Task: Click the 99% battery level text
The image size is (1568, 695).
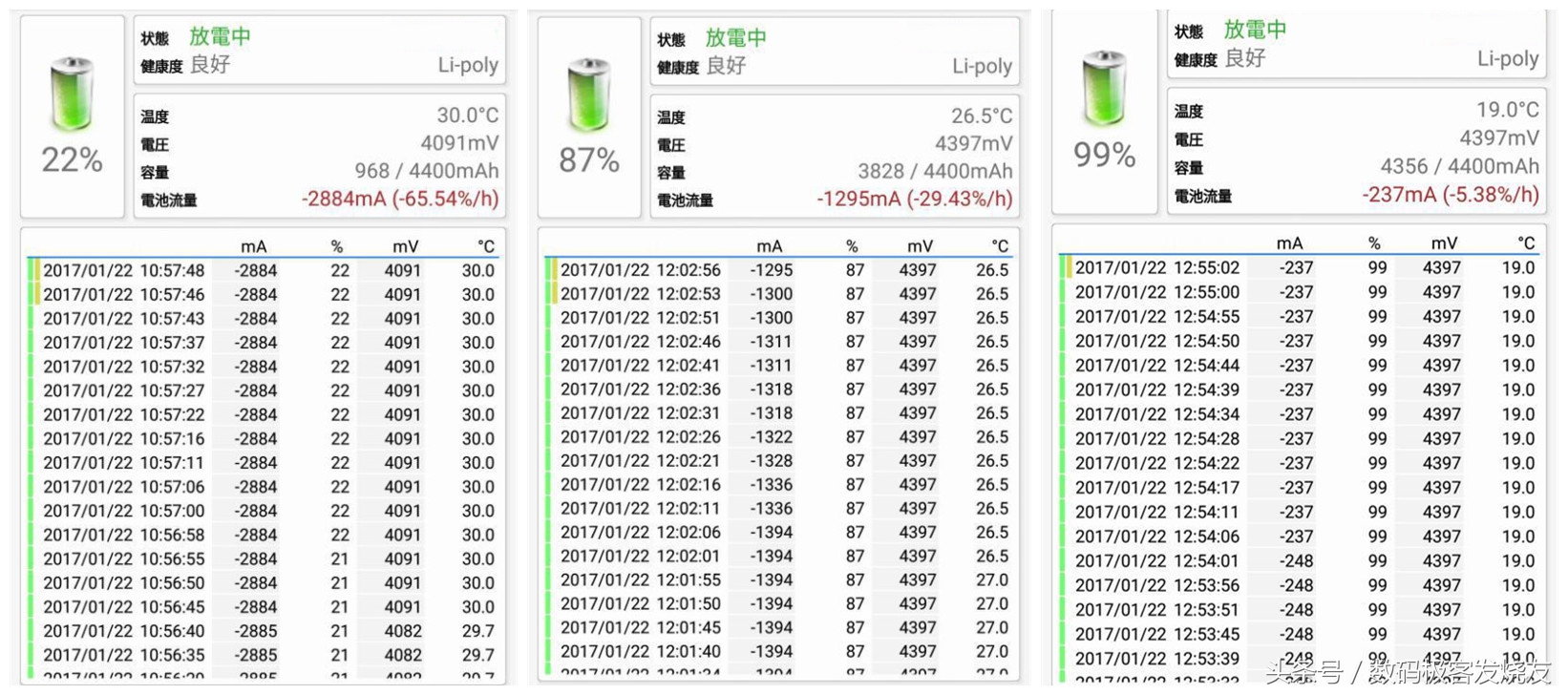Action: click(x=1104, y=155)
